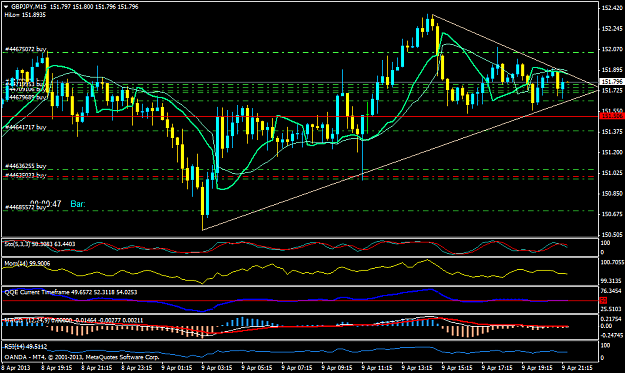625x373 pixels.
Task: Click the 8 Apr 23:15 time label
Action: click(x=137, y=367)
